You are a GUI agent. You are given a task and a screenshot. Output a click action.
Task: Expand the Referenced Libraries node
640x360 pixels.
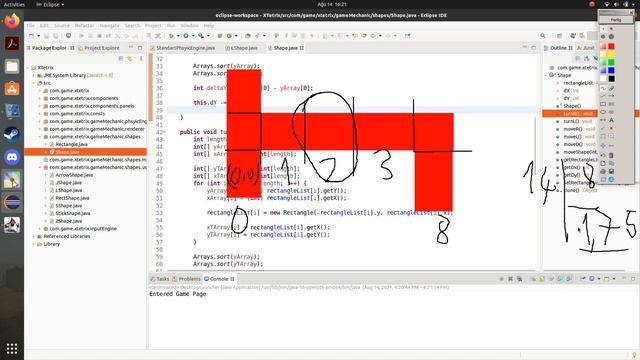(34, 236)
